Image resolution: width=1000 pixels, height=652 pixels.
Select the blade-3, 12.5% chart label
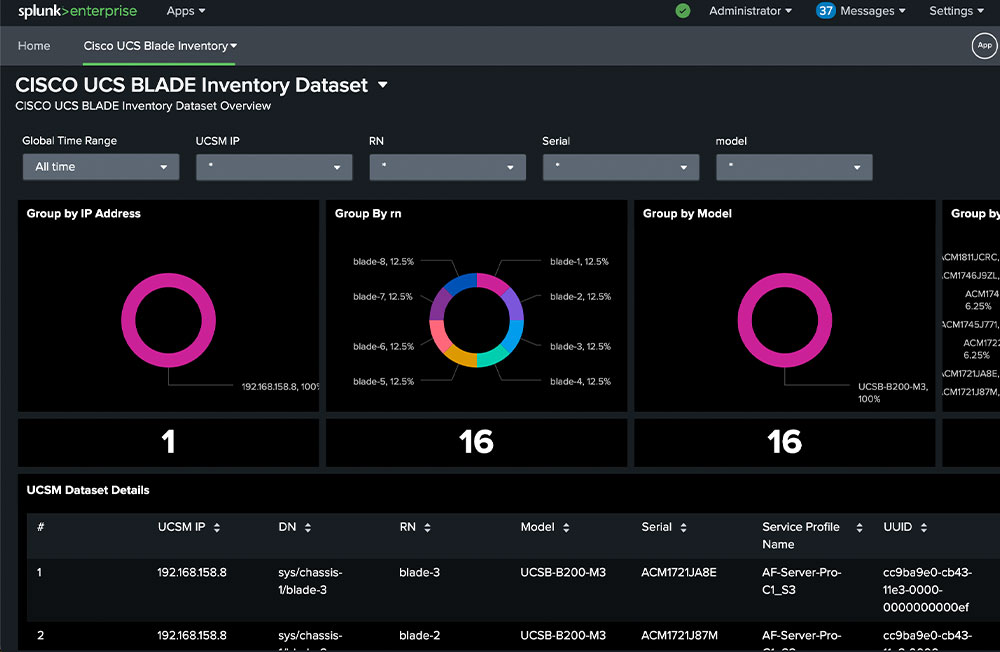(580, 346)
